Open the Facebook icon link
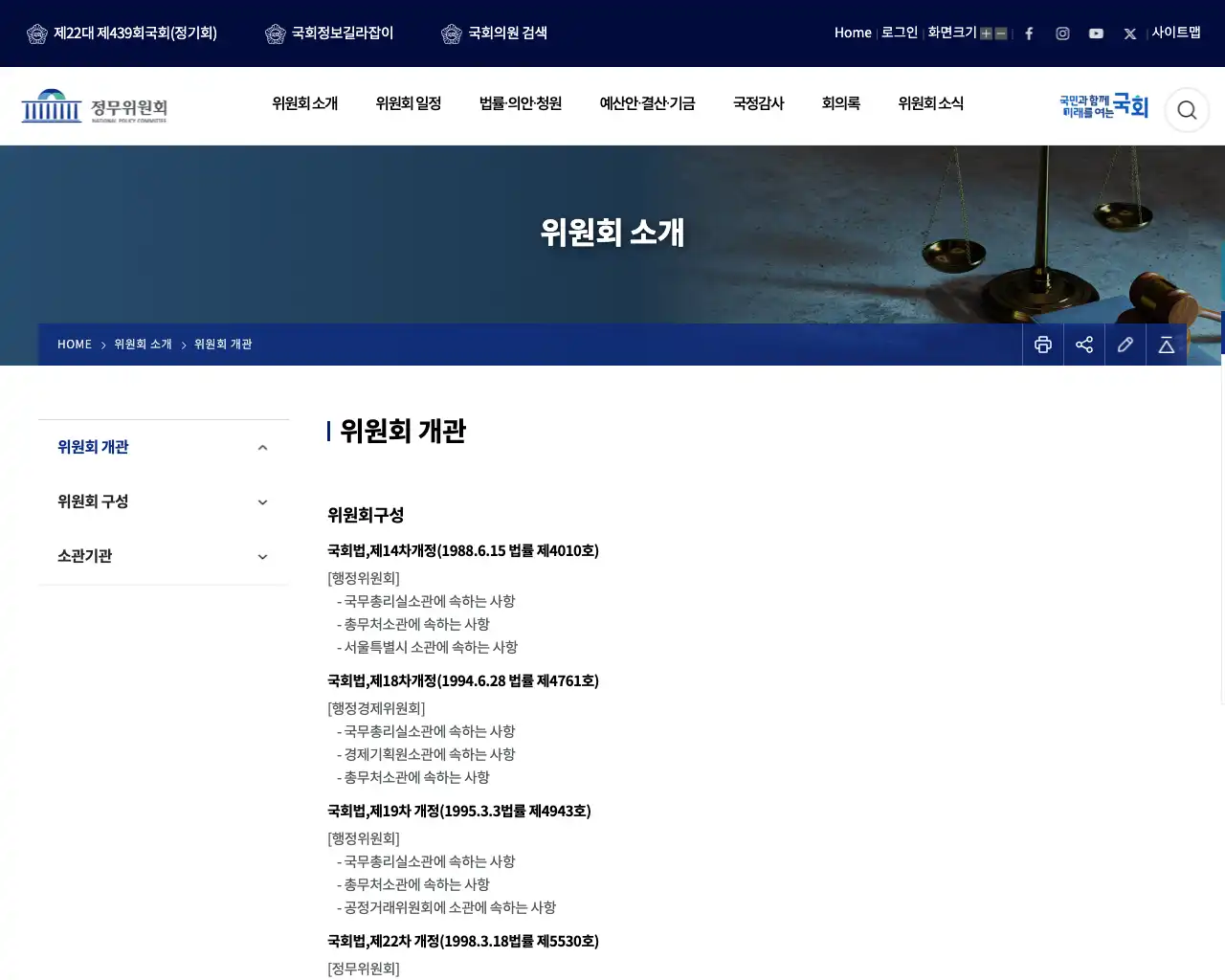Image resolution: width=1225 pixels, height=980 pixels. click(1029, 33)
